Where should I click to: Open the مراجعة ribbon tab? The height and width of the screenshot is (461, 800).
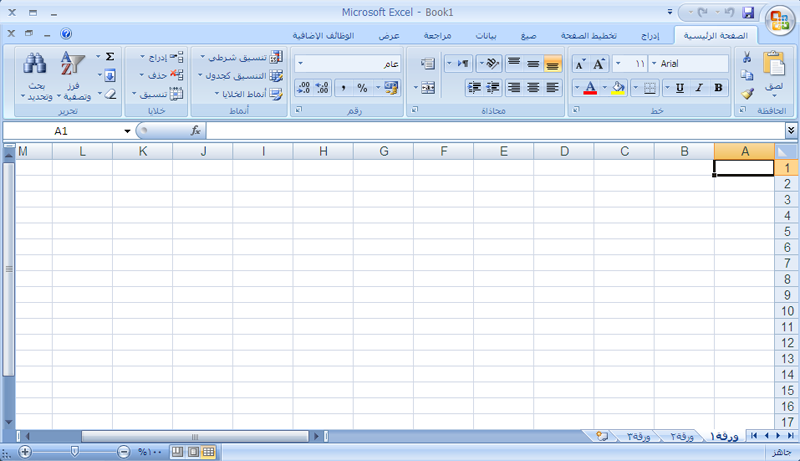point(438,36)
